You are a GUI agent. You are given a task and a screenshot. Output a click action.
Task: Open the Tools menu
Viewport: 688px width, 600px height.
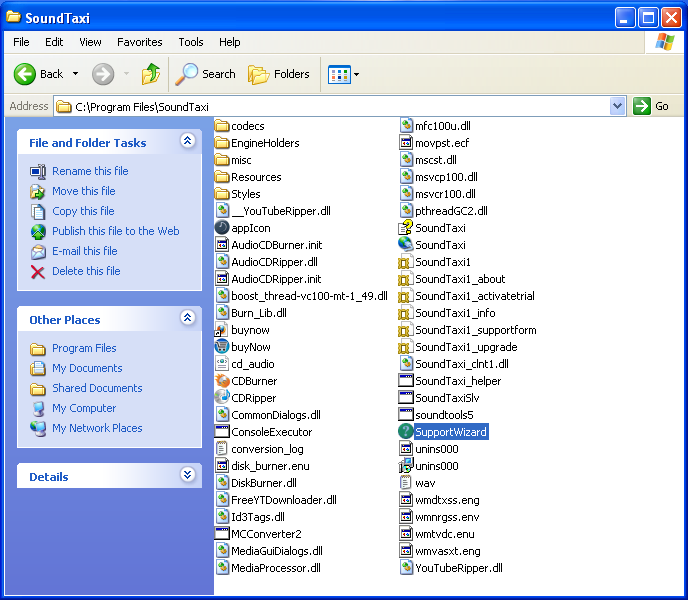[191, 42]
